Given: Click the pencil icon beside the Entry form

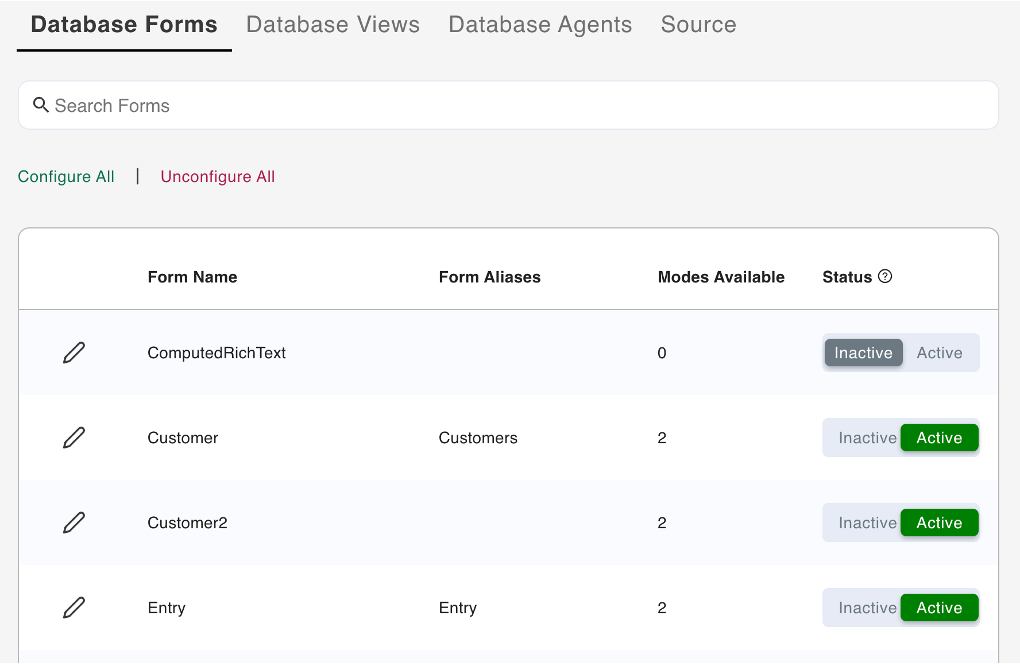Looking at the screenshot, I should 74,608.
